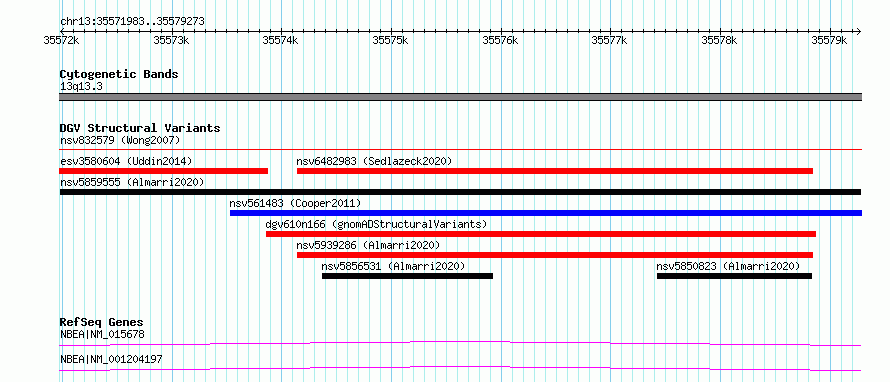Select the nsv6482983 (Sedlazeck2020) red bar
The height and width of the screenshot is (382, 890).
[x=555, y=171]
